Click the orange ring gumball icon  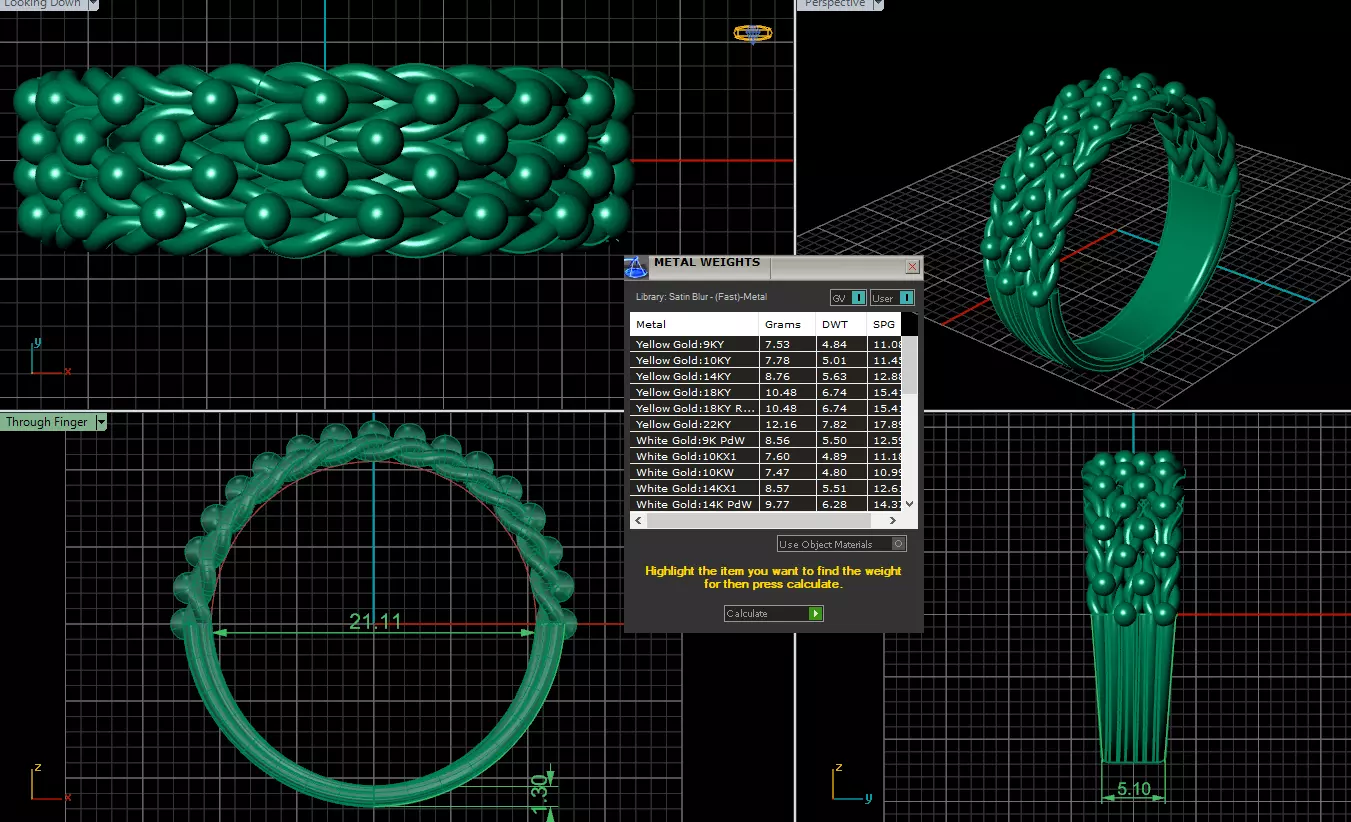point(752,33)
